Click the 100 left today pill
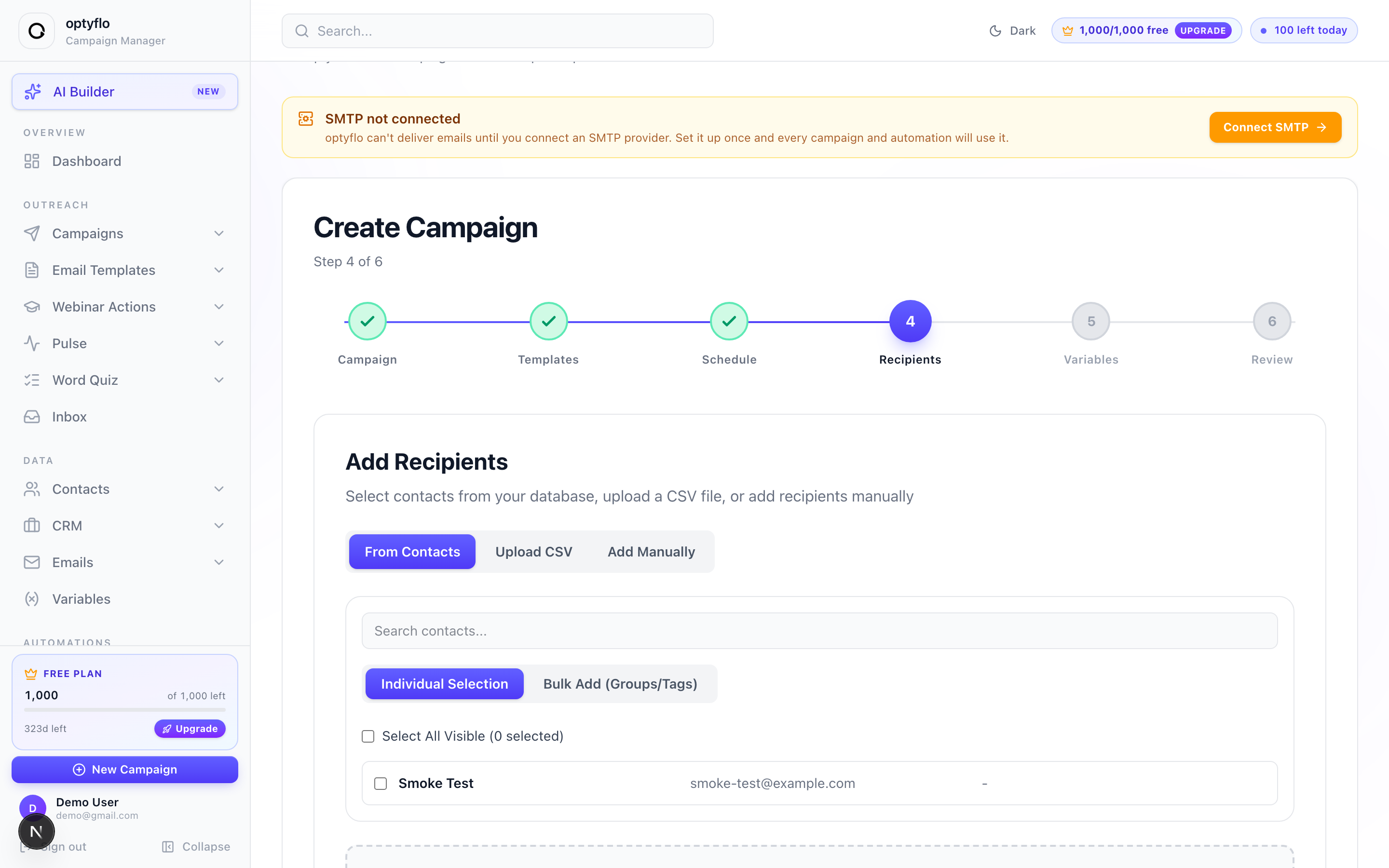The height and width of the screenshot is (868, 1389). coord(1304,30)
